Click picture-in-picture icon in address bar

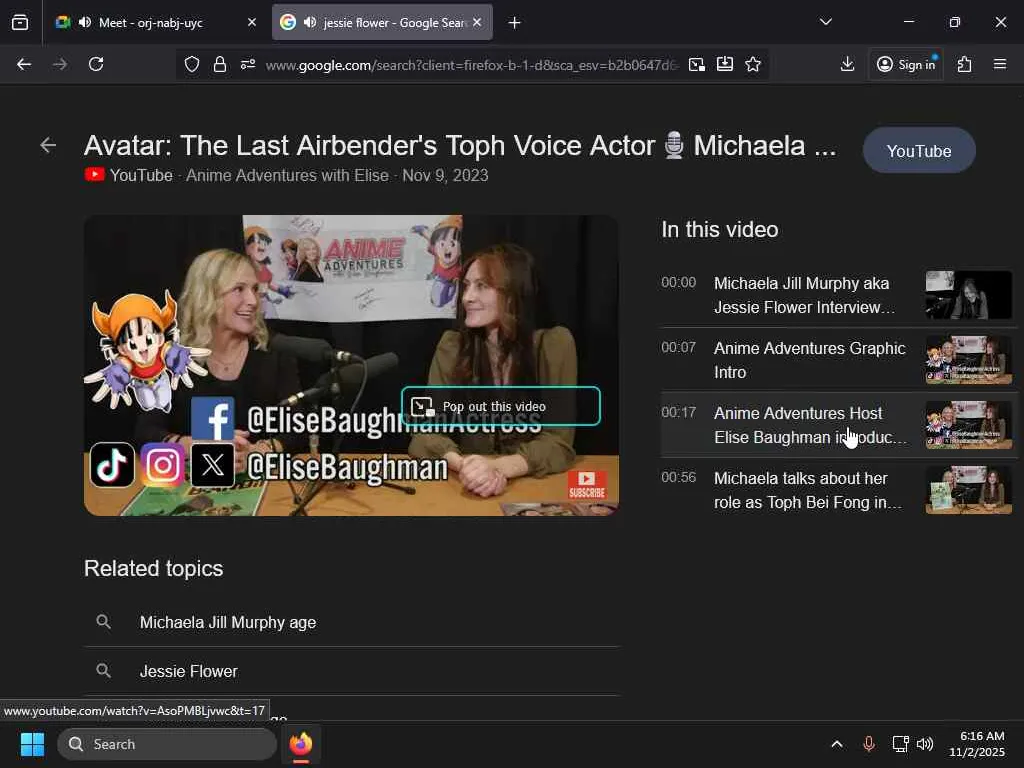(x=697, y=64)
